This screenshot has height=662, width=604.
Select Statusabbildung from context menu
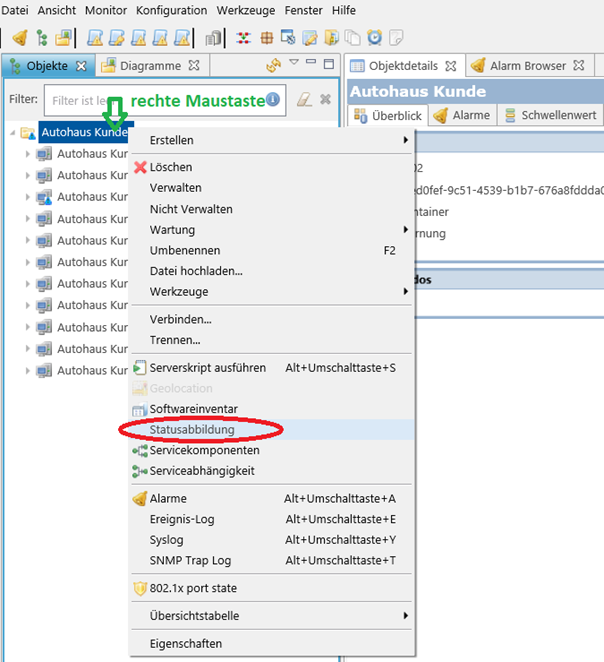tap(192, 430)
